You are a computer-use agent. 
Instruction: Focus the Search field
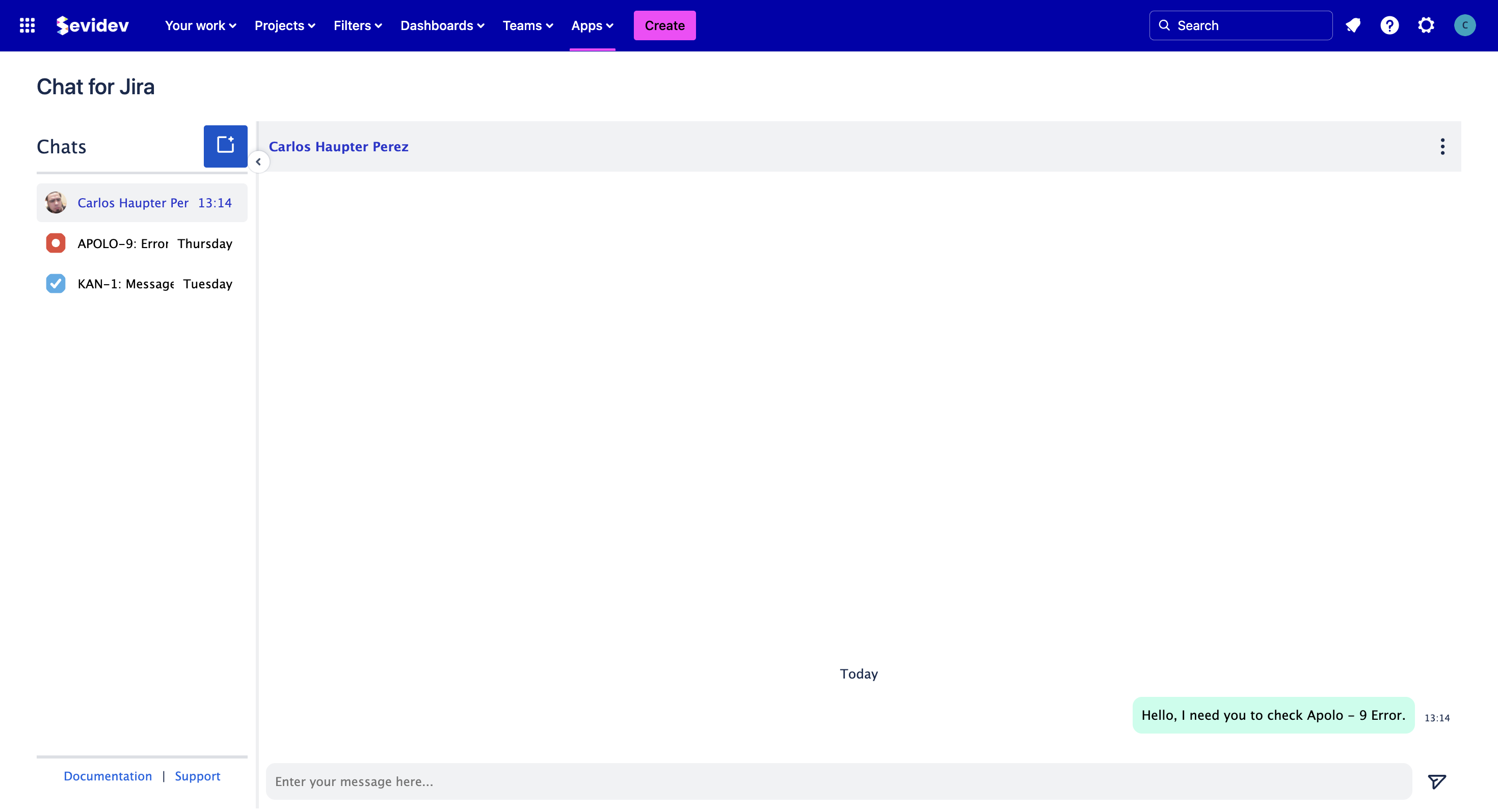[1240, 25]
